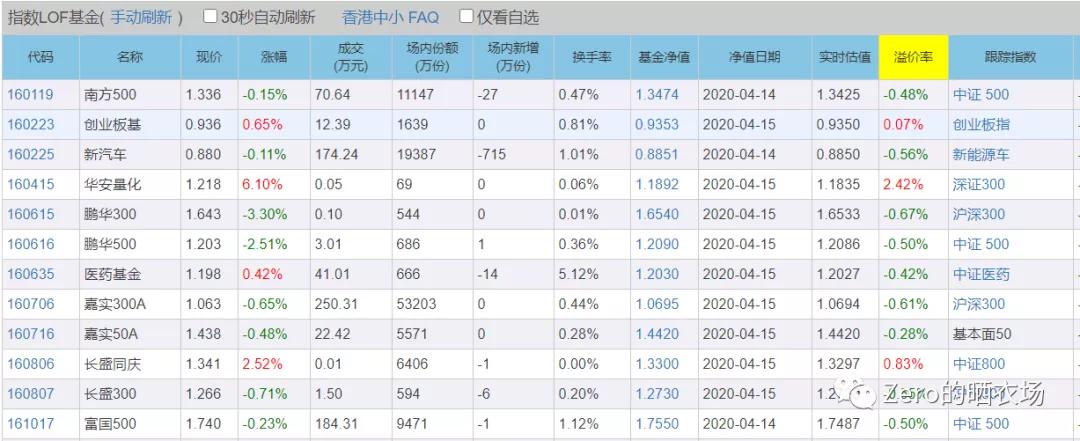
Task: Open fund code 160807
Action: coord(30,394)
